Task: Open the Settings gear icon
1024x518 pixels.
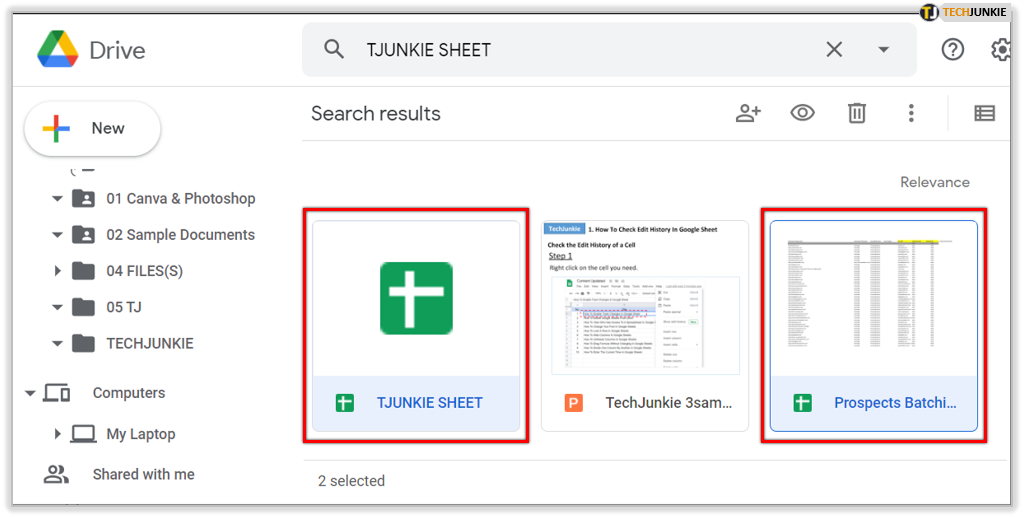Action: [1000, 49]
